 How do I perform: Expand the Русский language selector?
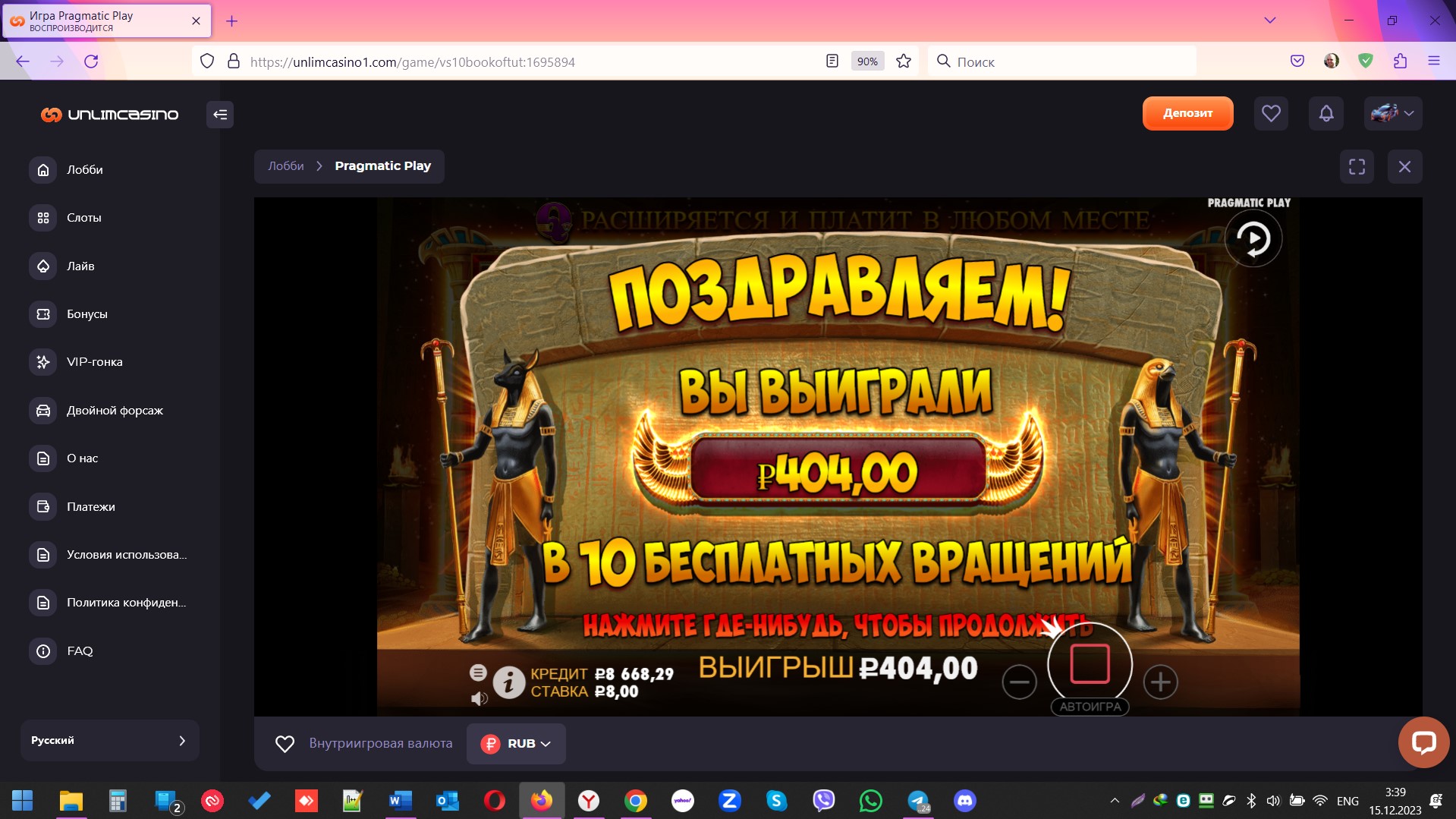point(109,740)
